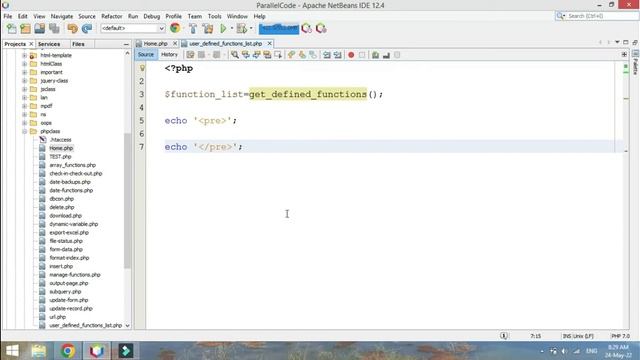This screenshot has width=640, height=360.
Task: Redo the edit via the toolbar
Action: (x=87, y=28)
